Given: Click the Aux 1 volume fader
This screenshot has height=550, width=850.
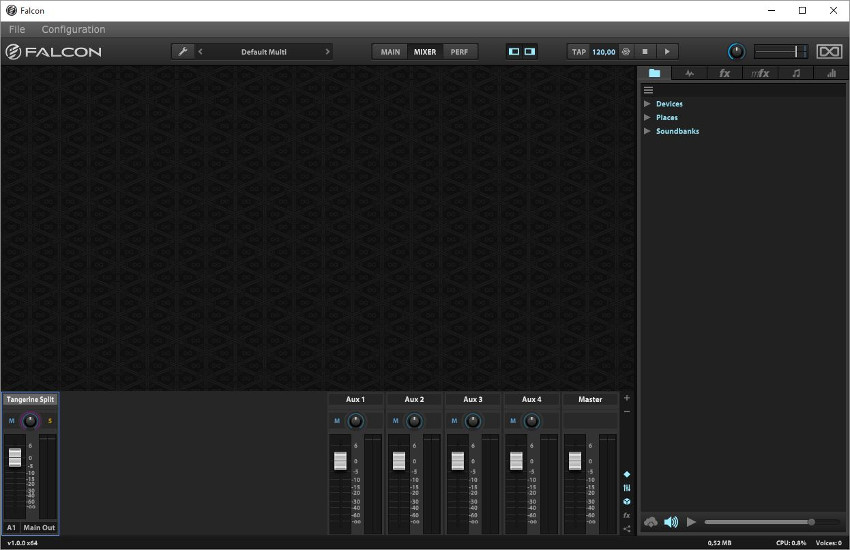Looking at the screenshot, I should 340,461.
